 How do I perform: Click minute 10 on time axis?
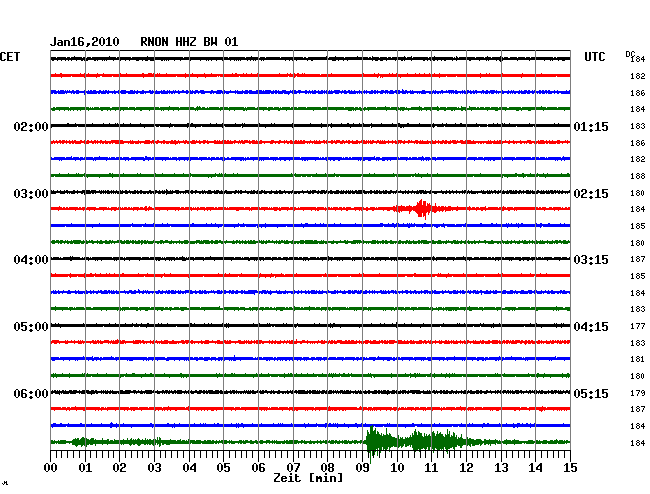click(397, 467)
